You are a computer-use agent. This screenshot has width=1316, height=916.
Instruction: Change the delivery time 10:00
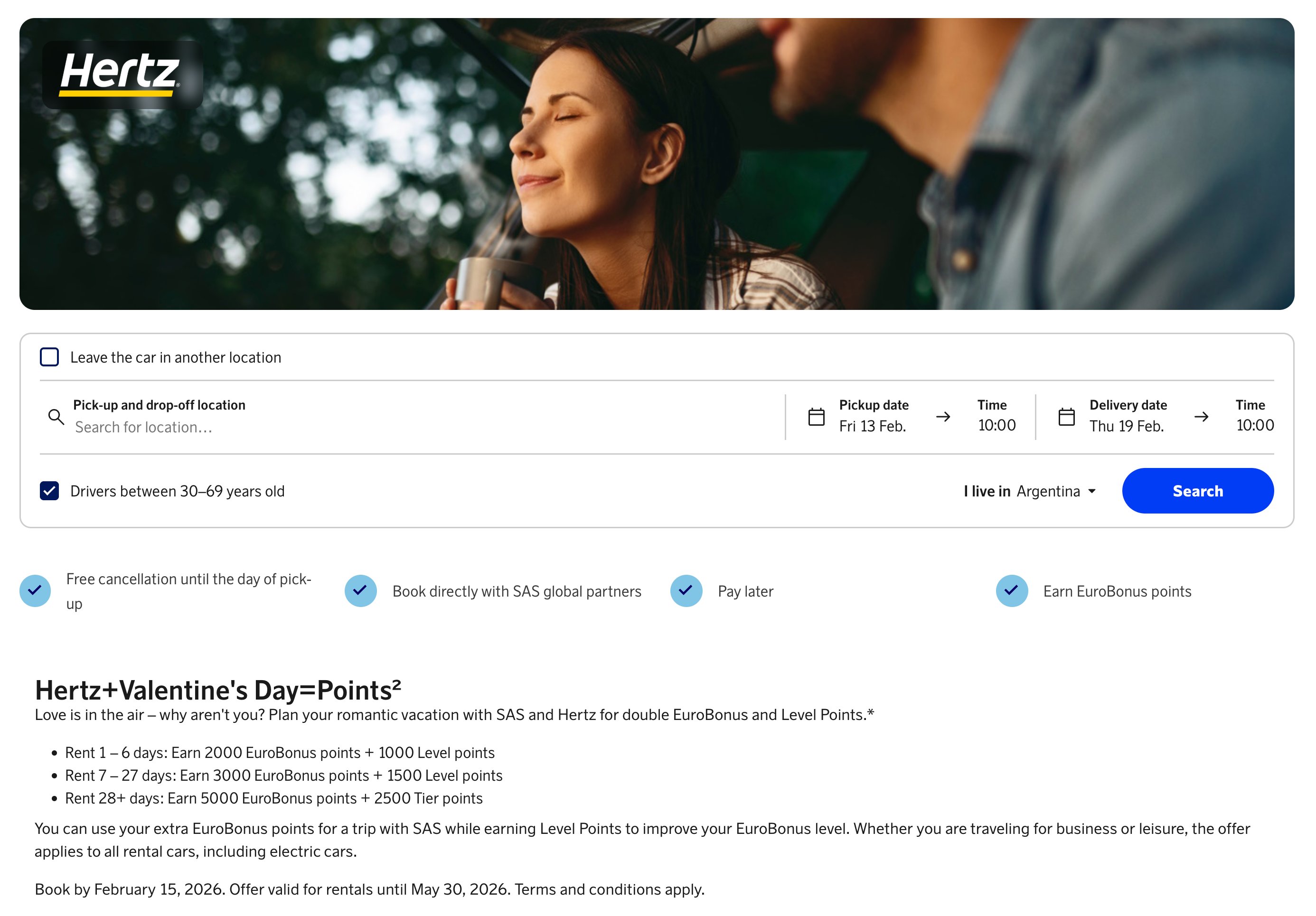click(1254, 425)
